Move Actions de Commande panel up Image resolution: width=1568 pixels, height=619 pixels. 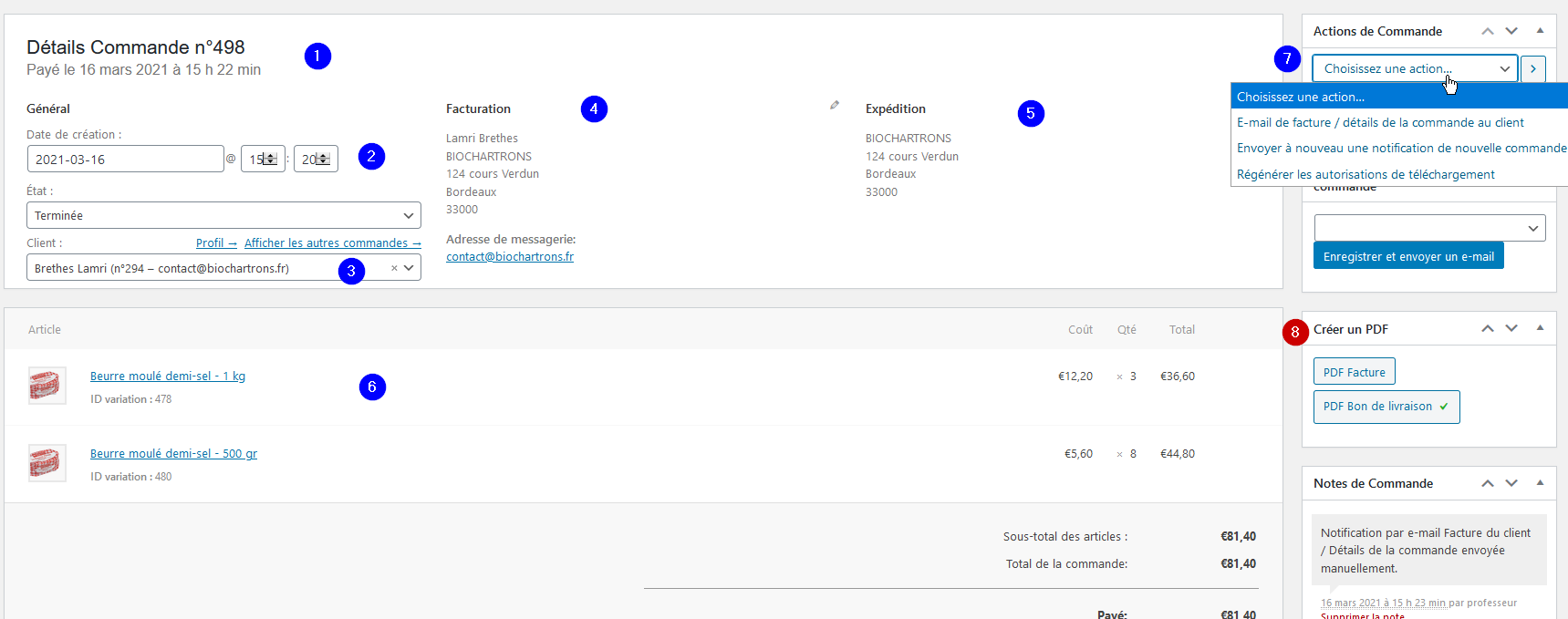coord(1488,31)
